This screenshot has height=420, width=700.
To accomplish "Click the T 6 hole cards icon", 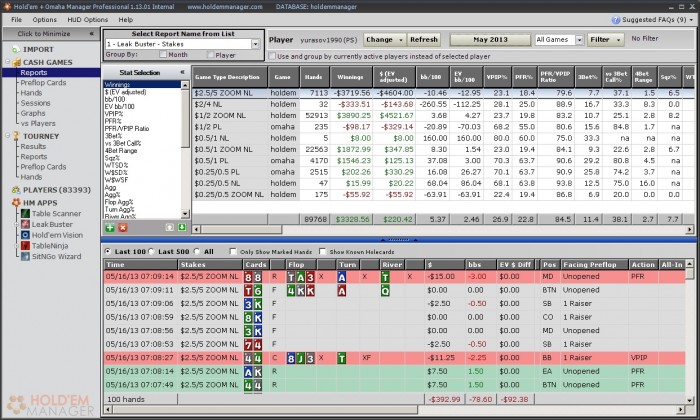I will [x=253, y=291].
